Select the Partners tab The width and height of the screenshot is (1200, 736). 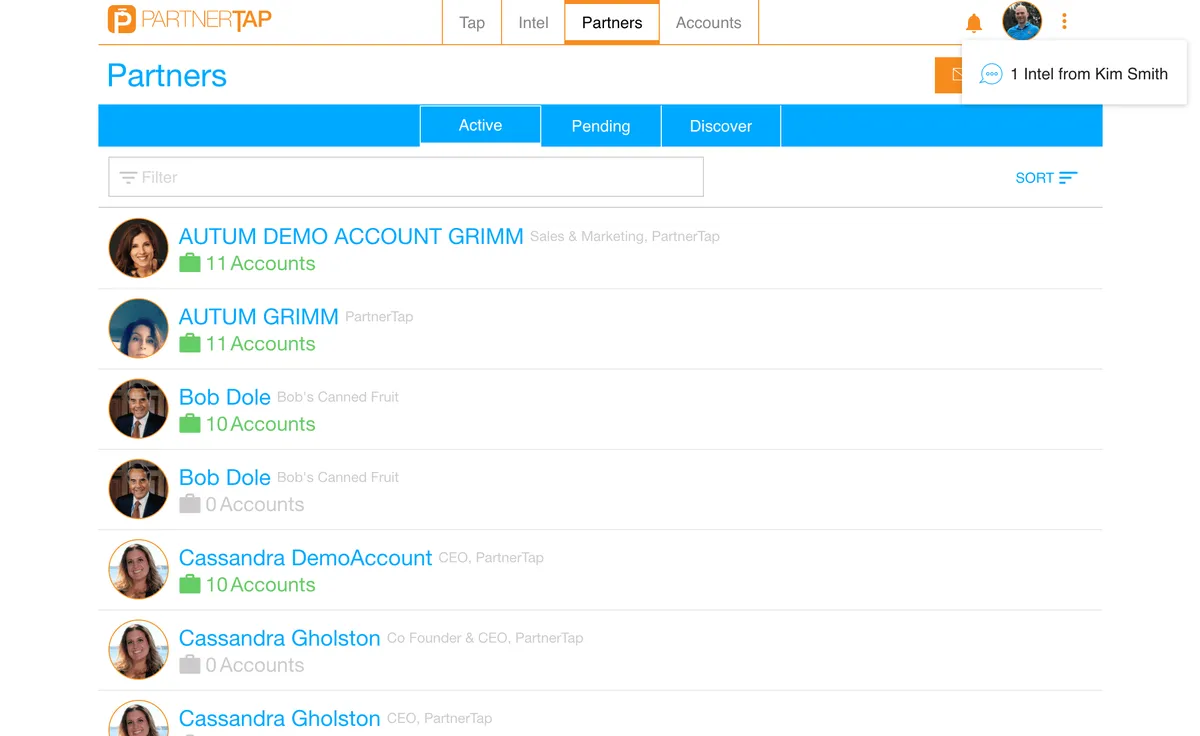612,23
